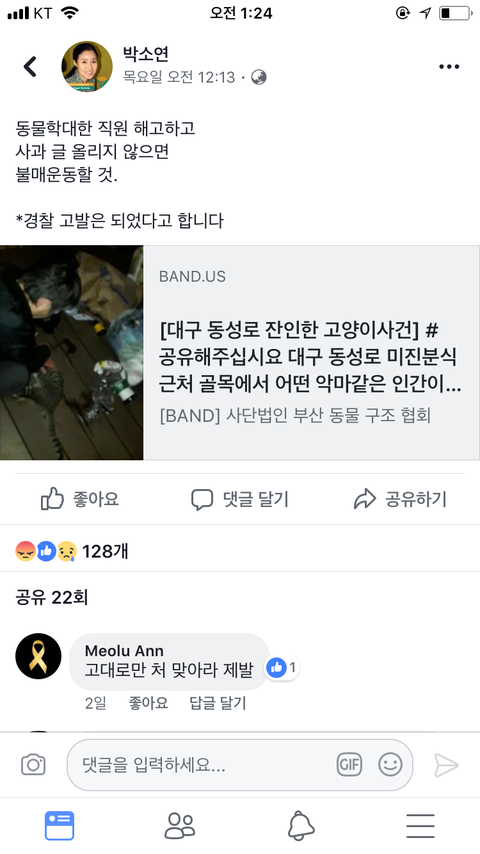This screenshot has width=480, height=854.
Task: Tap the 좋아요 thumbs-up button
Action: coord(80,499)
